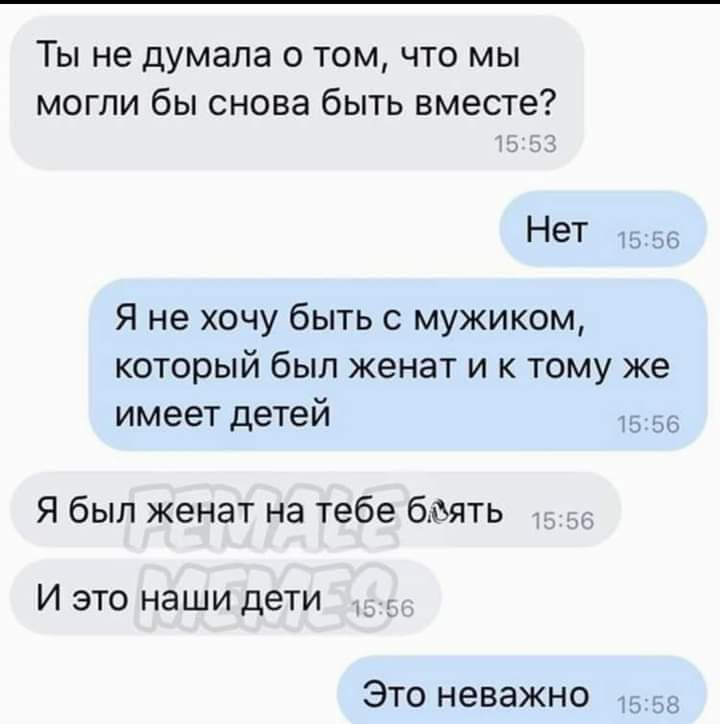Select the 'Нет' reply bubble
This screenshot has height=724, width=720.
[603, 229]
